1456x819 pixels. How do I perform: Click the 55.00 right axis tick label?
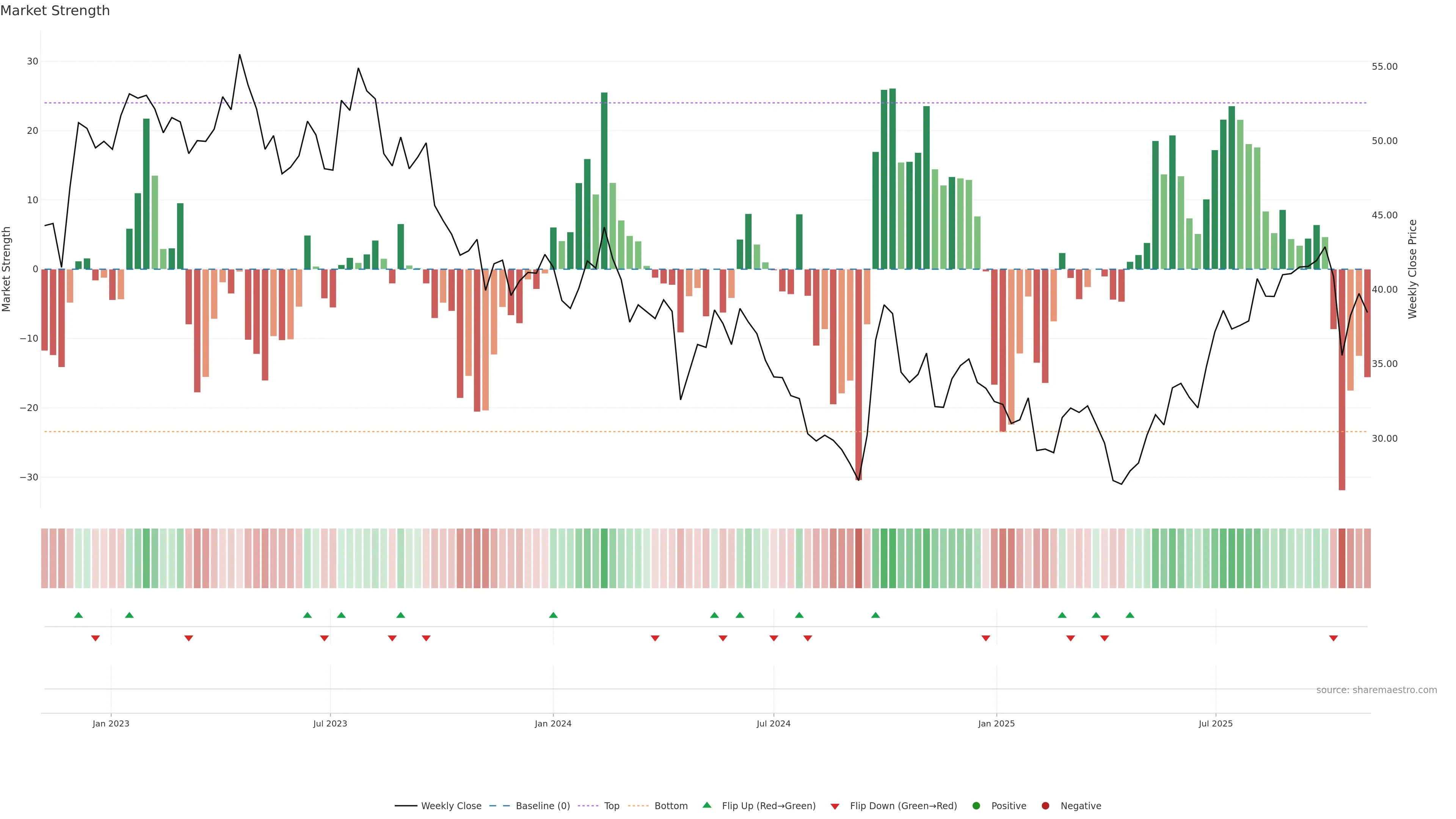pos(1384,67)
